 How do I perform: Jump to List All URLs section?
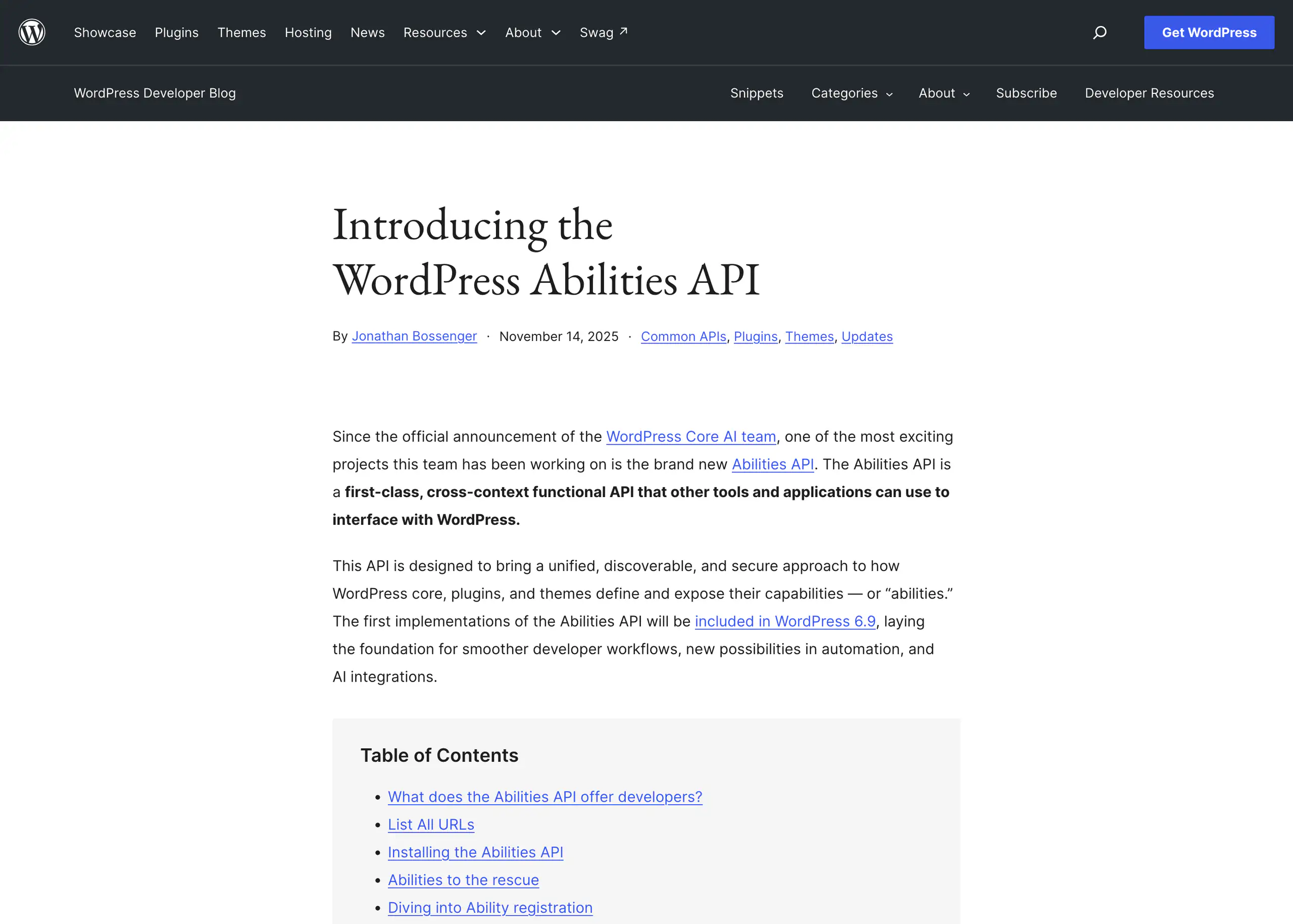point(431,824)
